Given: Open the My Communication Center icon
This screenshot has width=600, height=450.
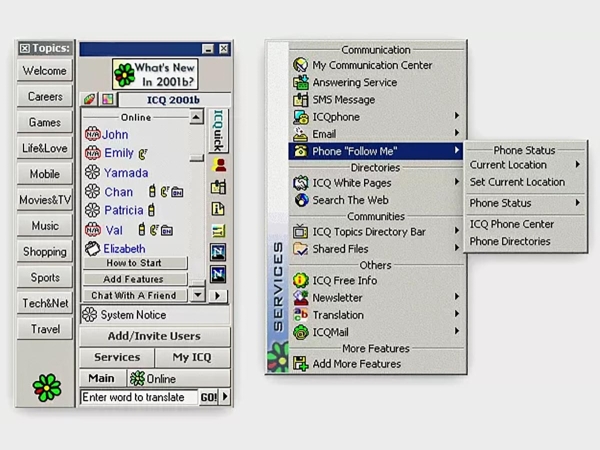Looking at the screenshot, I should click(300, 65).
